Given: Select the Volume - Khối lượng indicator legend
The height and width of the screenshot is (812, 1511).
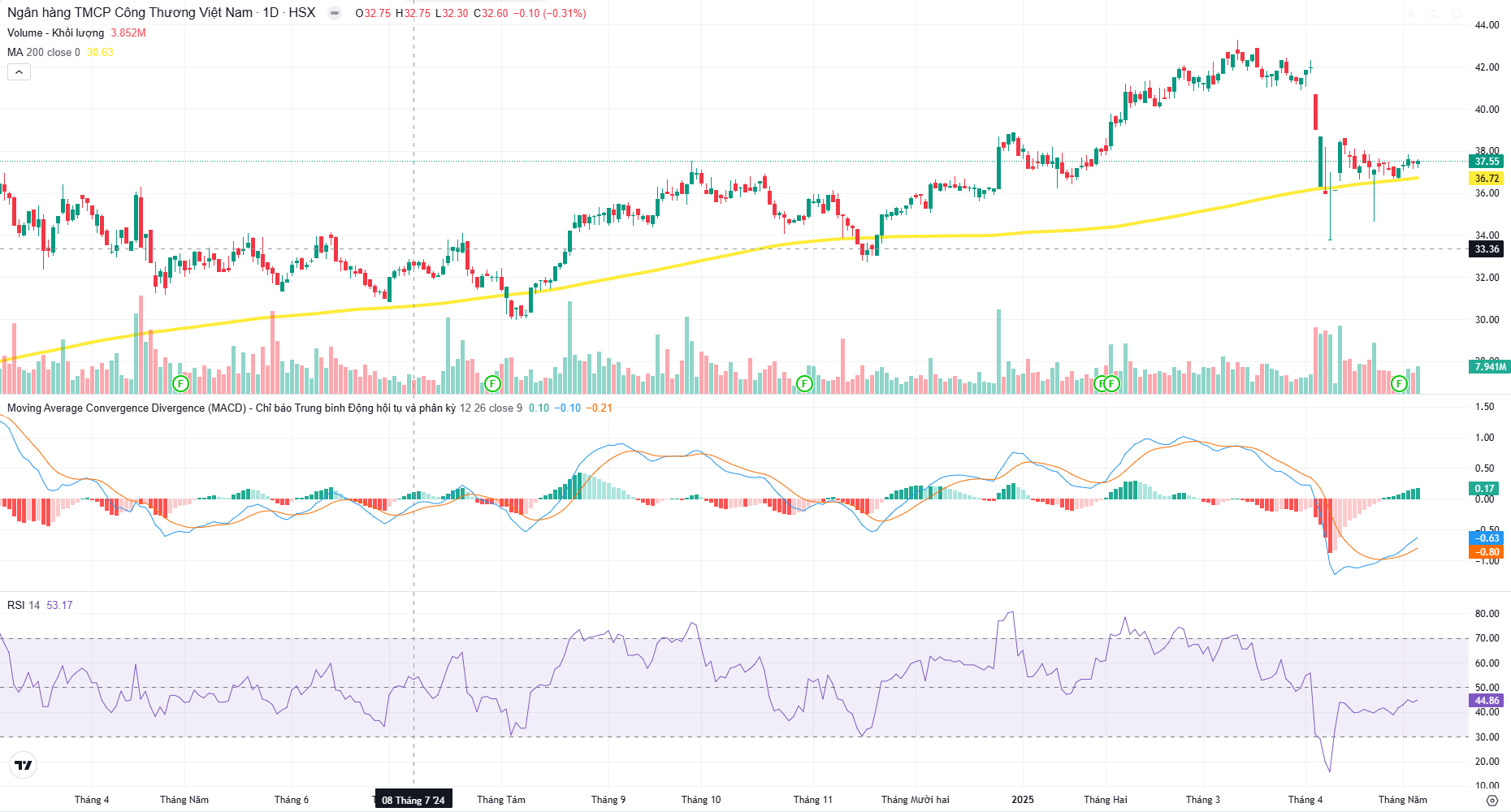Looking at the screenshot, I should point(56,32).
